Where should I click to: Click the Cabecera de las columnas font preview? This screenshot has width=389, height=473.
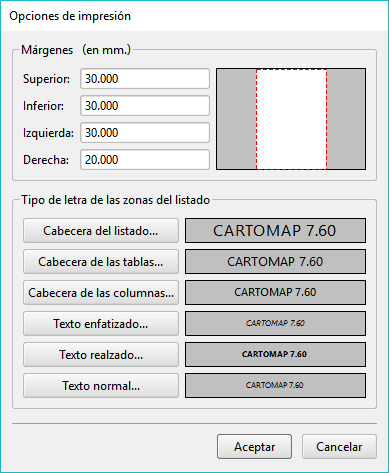(x=275, y=293)
